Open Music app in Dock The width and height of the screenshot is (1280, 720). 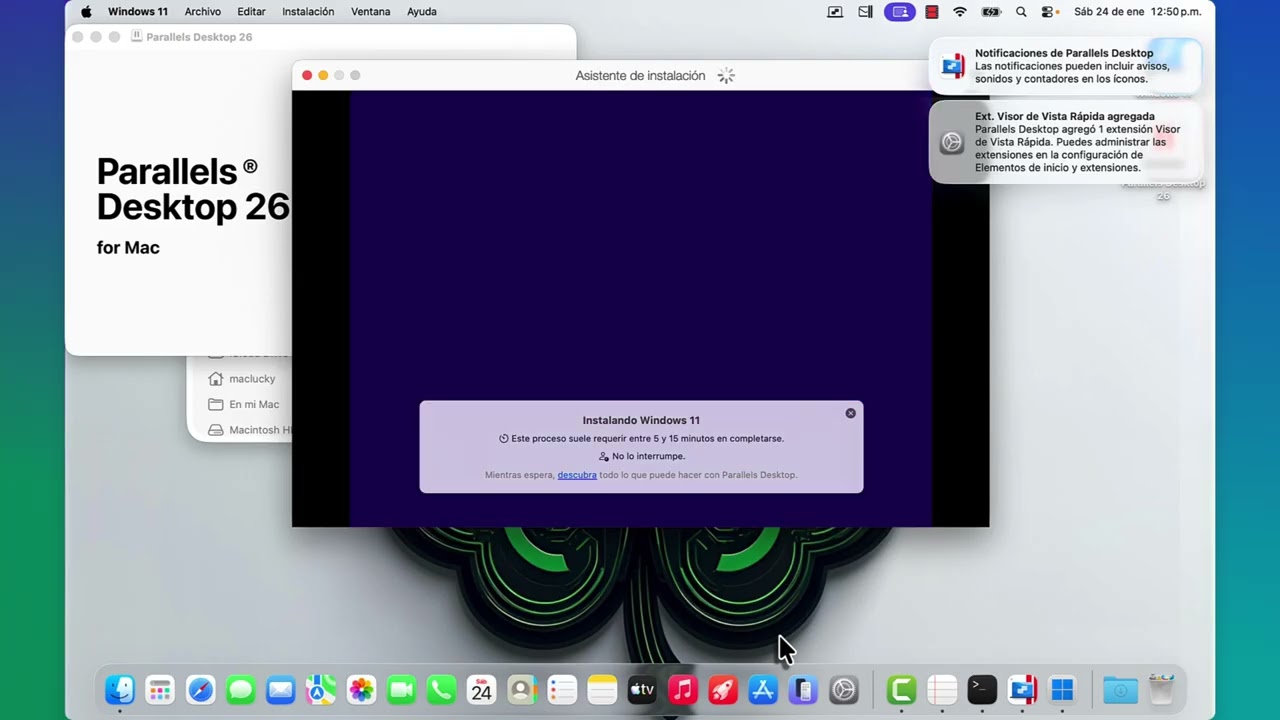pyautogui.click(x=682, y=690)
